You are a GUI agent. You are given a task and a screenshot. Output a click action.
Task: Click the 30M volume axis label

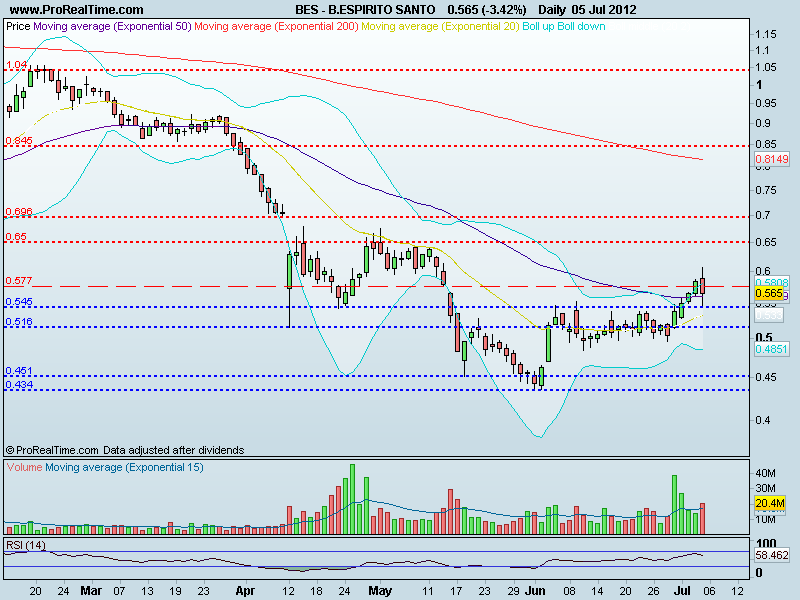[766, 489]
